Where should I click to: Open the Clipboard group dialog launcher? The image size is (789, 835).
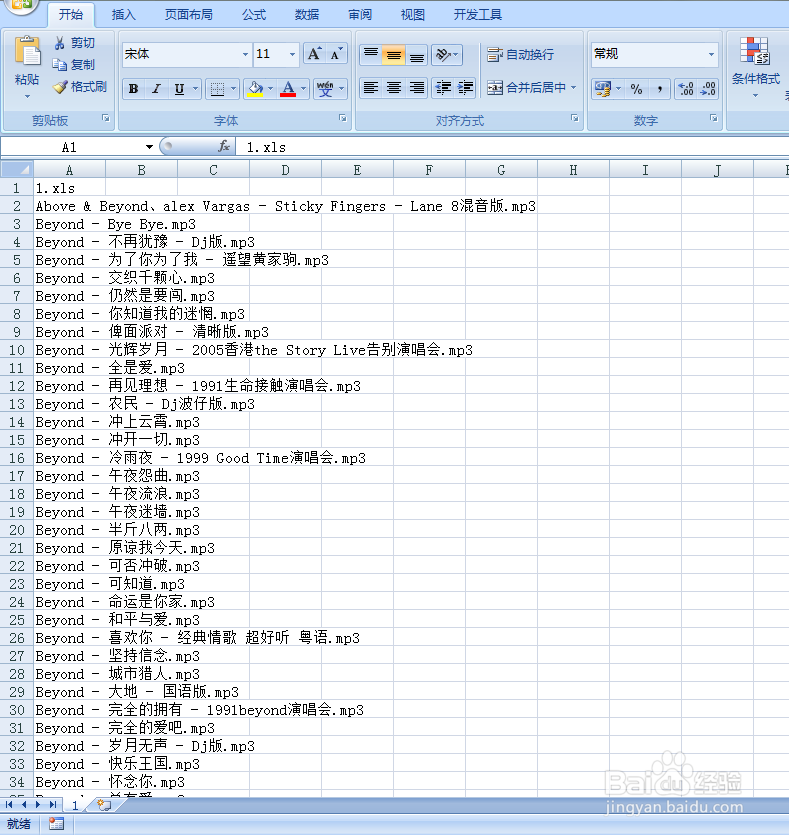tap(106, 119)
